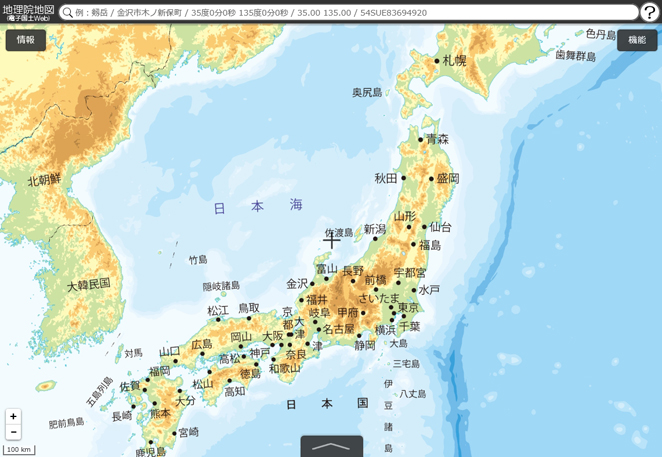The height and width of the screenshot is (457, 662).
Task: Zoom in with the plus button
Action: point(14,416)
